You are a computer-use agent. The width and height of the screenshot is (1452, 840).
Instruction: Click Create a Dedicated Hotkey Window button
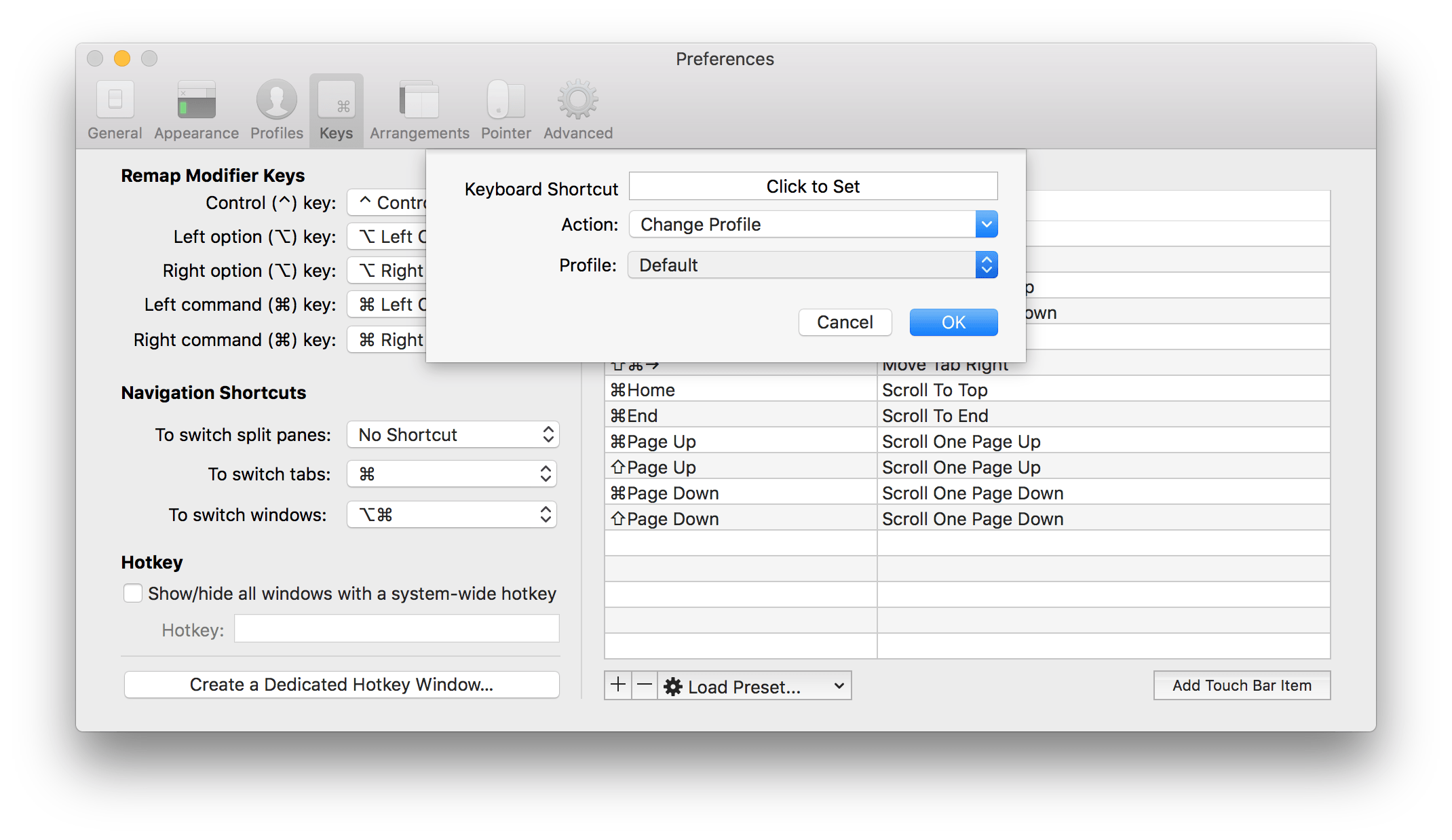point(341,685)
